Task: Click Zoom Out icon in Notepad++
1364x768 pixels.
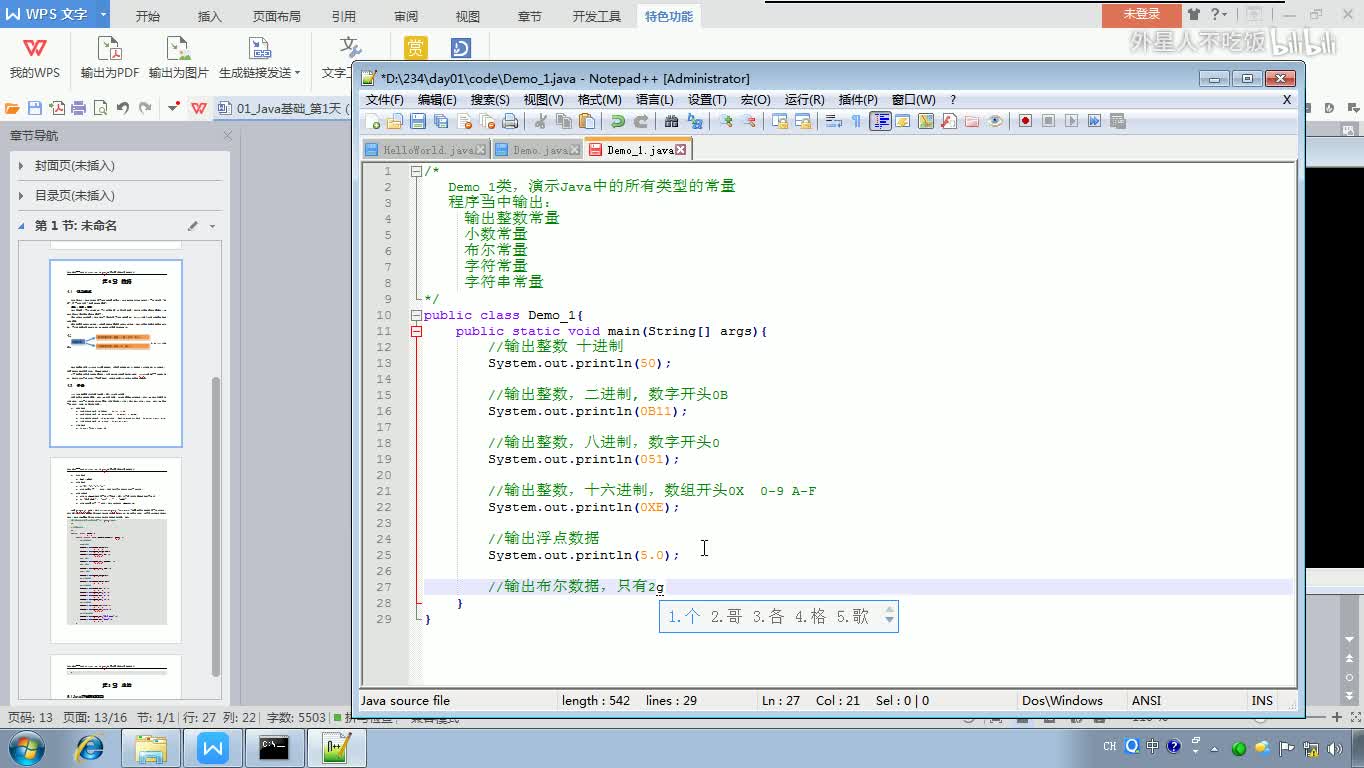Action: click(x=749, y=121)
